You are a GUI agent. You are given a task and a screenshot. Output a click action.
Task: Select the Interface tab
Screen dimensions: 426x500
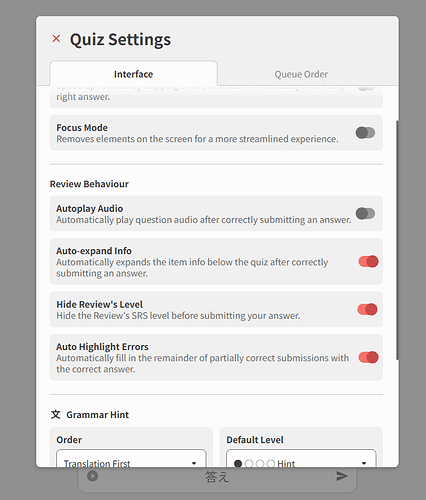[133, 73]
